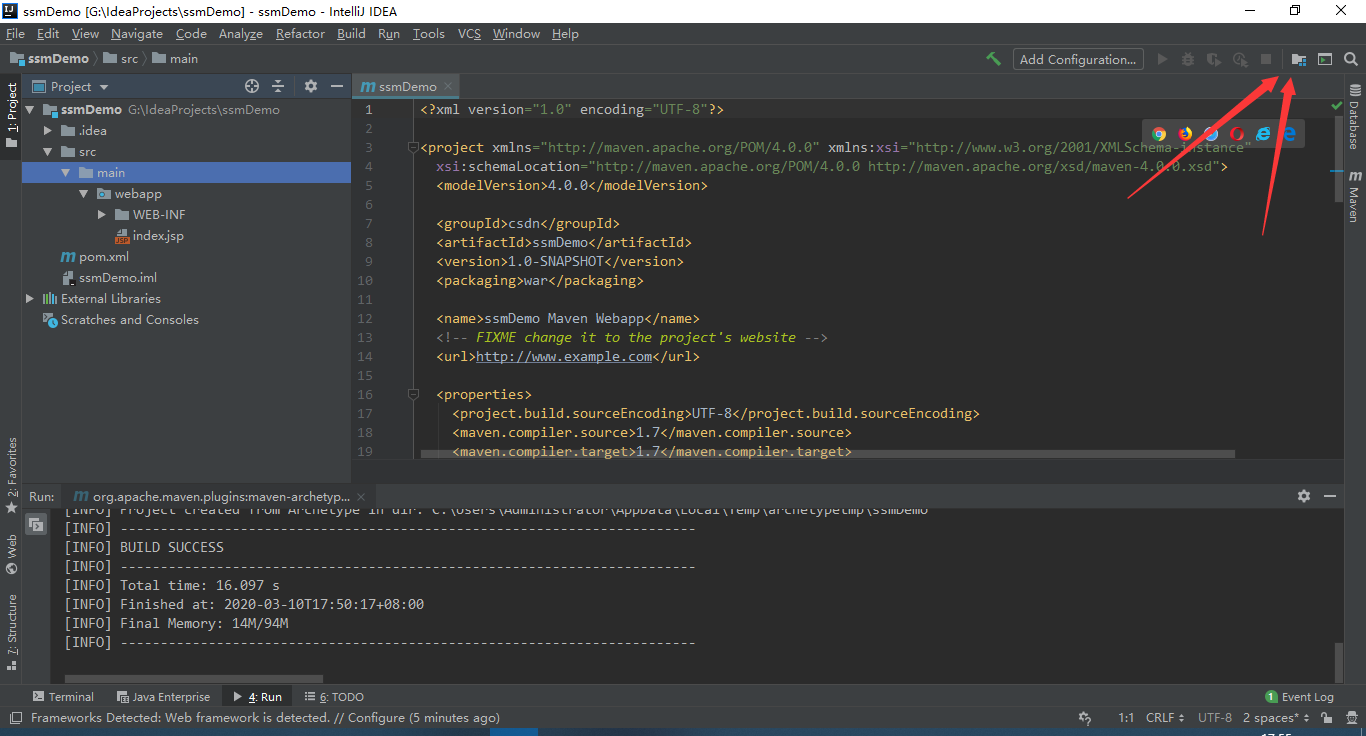The image size is (1366, 736).
Task: Open Project Structure via folder icon
Action: 1299,59
